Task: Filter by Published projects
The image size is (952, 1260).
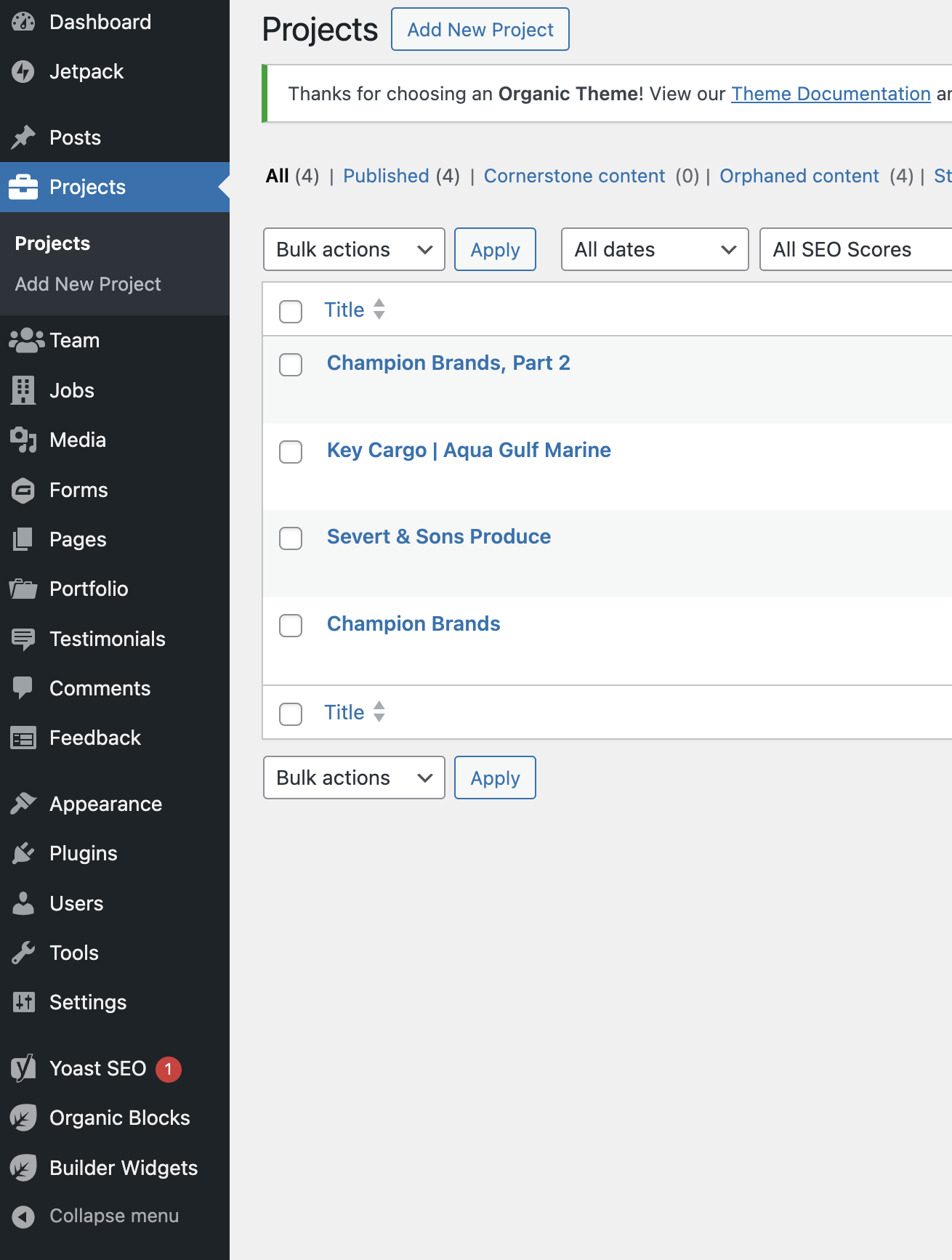Action: 386,176
